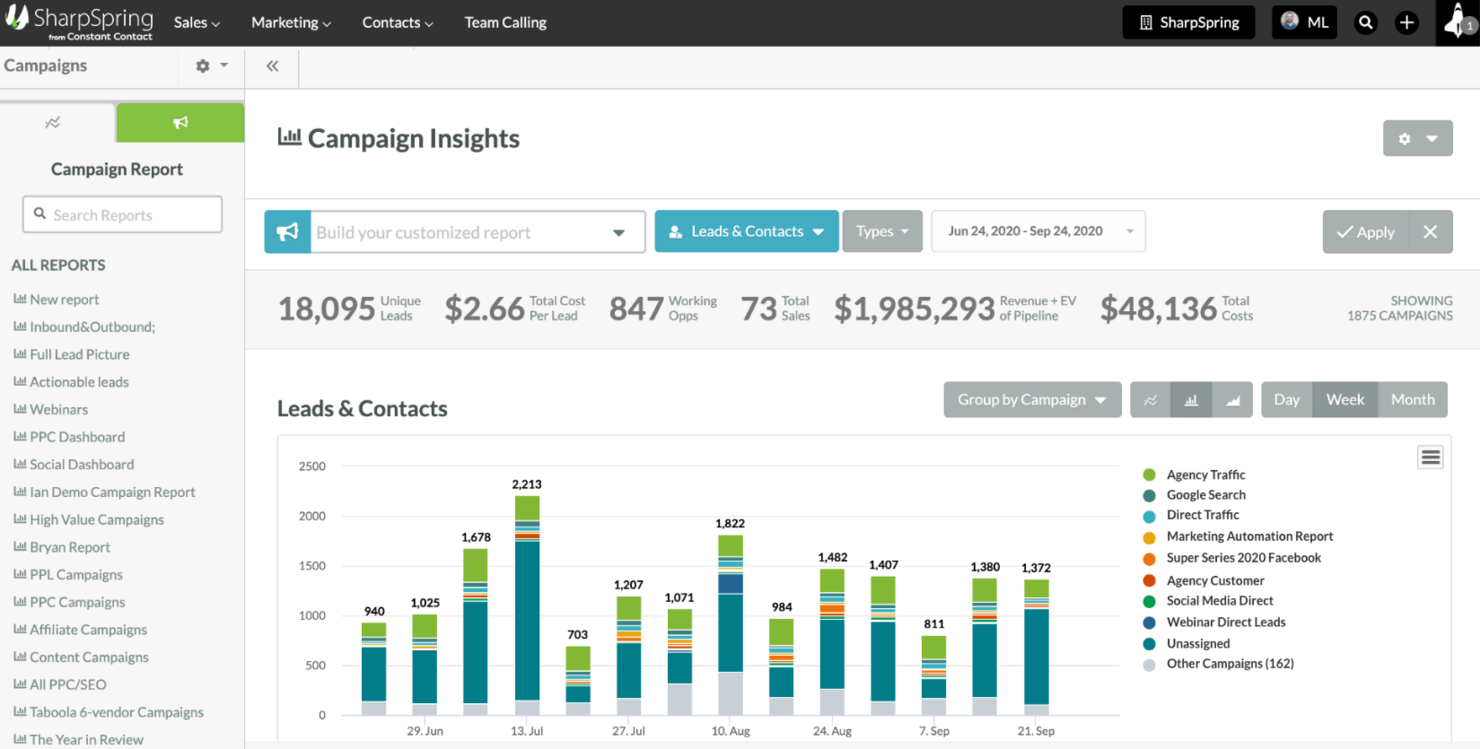Go to Team Calling
Image resolution: width=1480 pixels, height=749 pixels.
(x=505, y=22)
